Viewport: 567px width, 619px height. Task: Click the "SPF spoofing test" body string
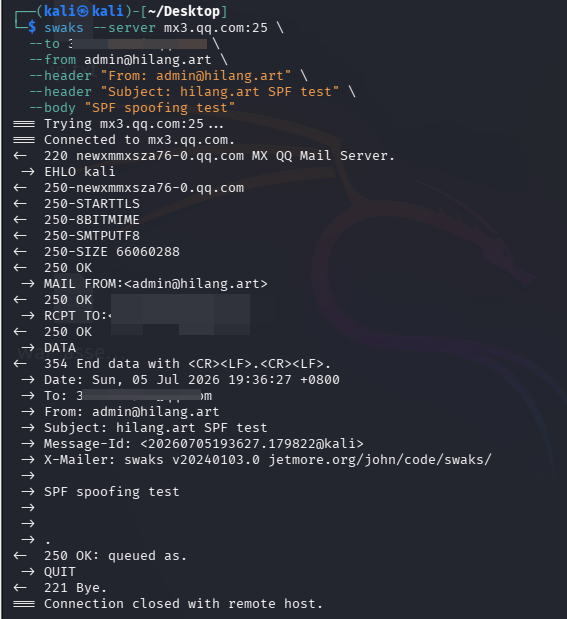click(x=160, y=108)
